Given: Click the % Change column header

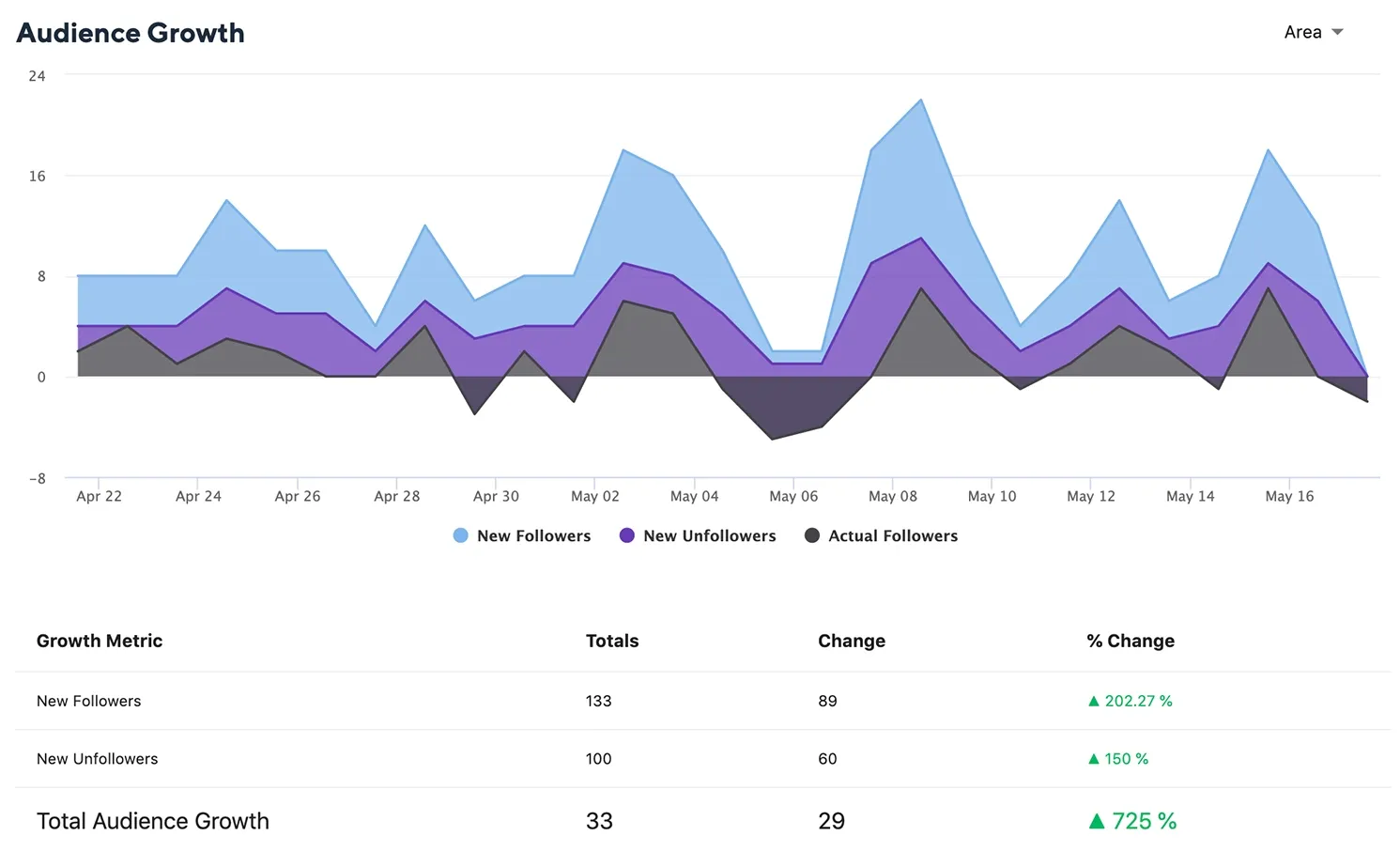Looking at the screenshot, I should [x=1131, y=641].
